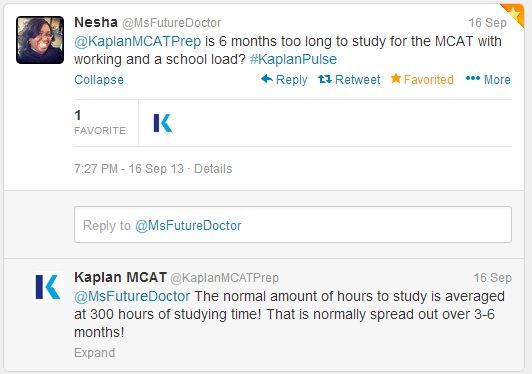Click the 16 Sep date on Nesha's tweet
532x374 pixels.
[488, 23]
